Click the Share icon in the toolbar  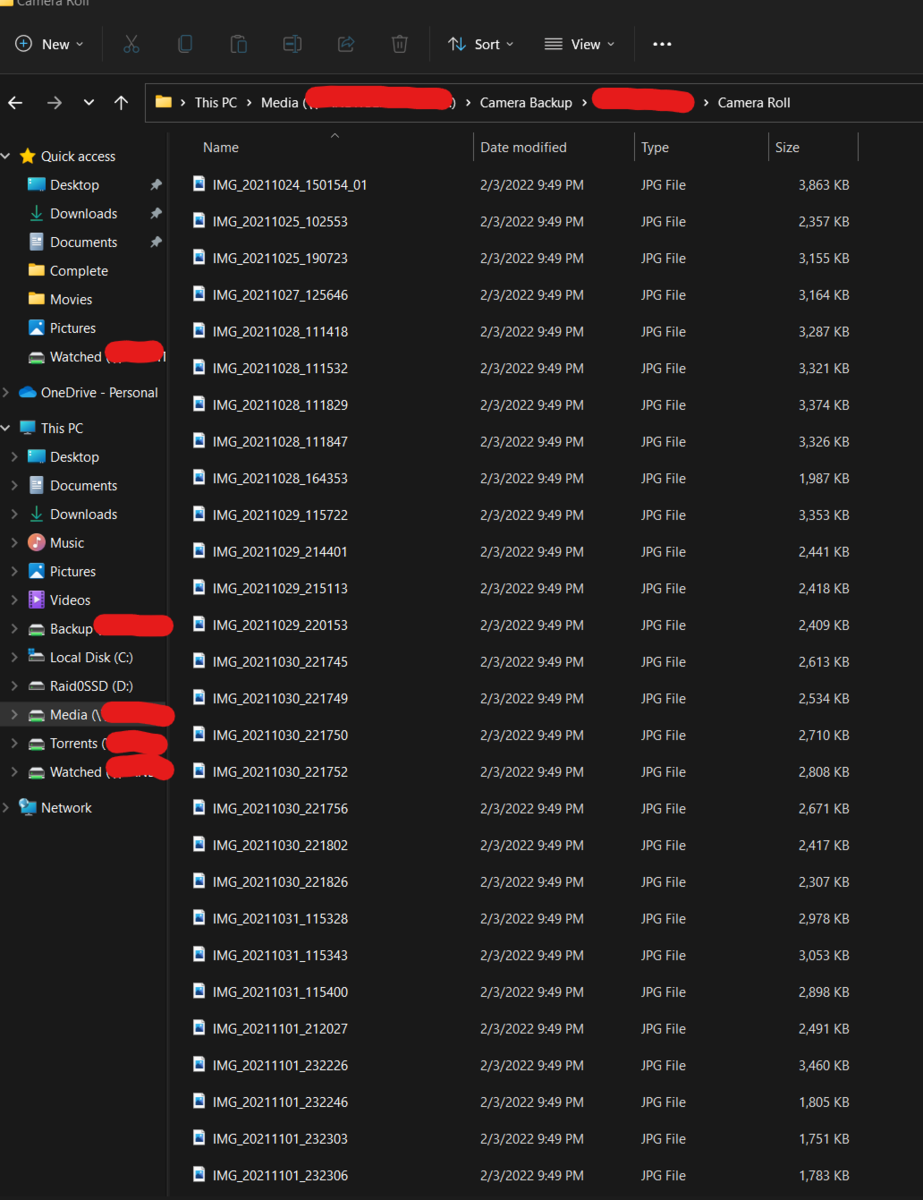click(346, 44)
